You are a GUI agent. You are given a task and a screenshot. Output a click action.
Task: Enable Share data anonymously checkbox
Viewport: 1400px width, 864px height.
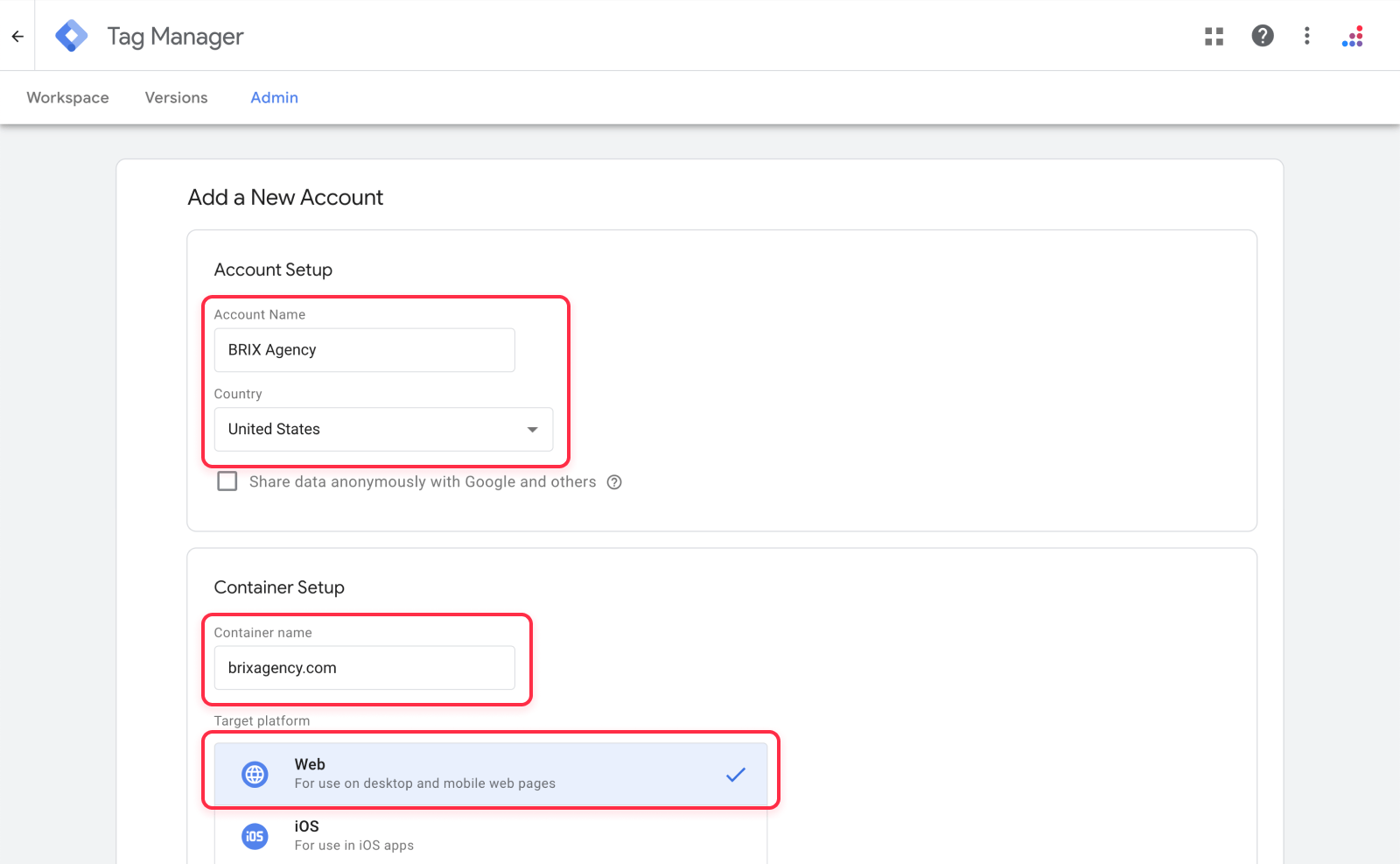point(227,481)
